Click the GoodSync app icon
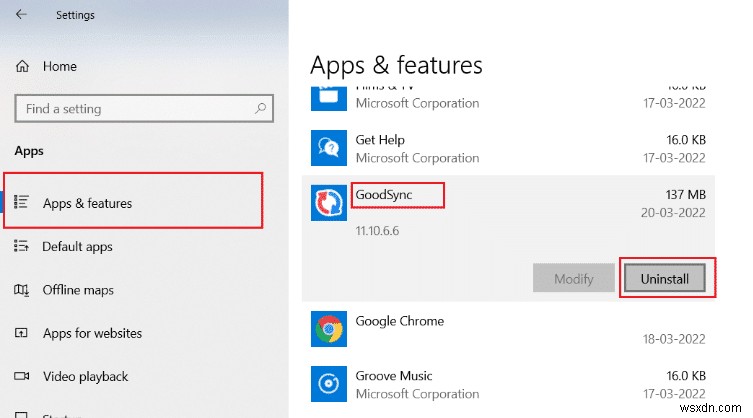The image size is (753, 418). coord(328,203)
